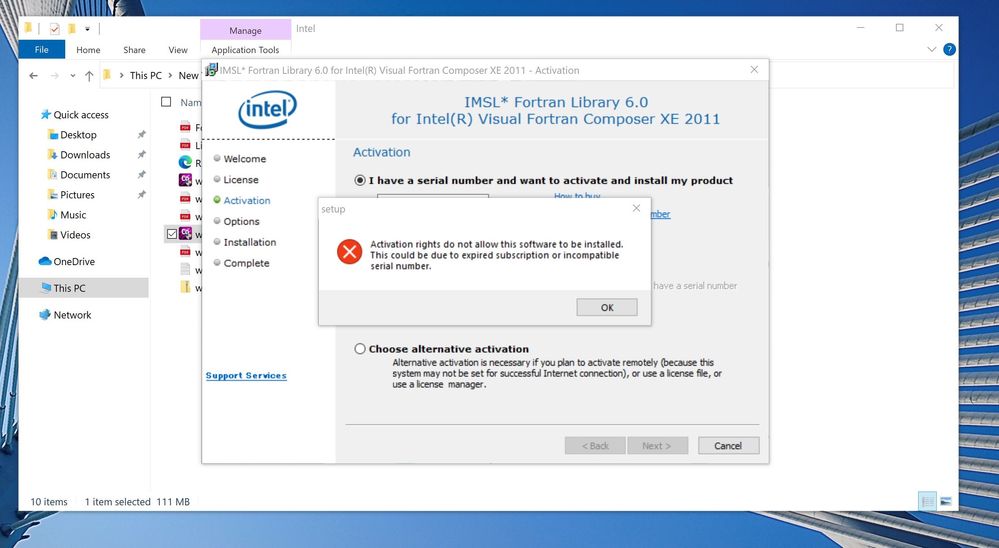Click the Manage contextual tab
This screenshot has height=548, width=999.
click(245, 30)
